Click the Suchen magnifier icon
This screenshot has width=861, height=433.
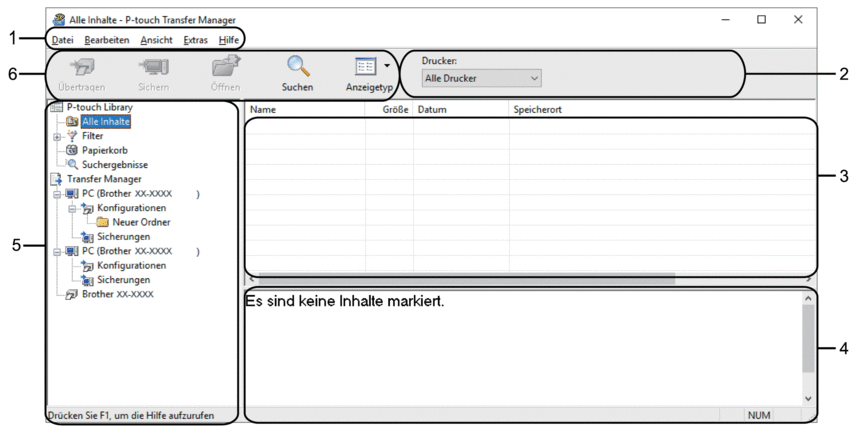298,67
